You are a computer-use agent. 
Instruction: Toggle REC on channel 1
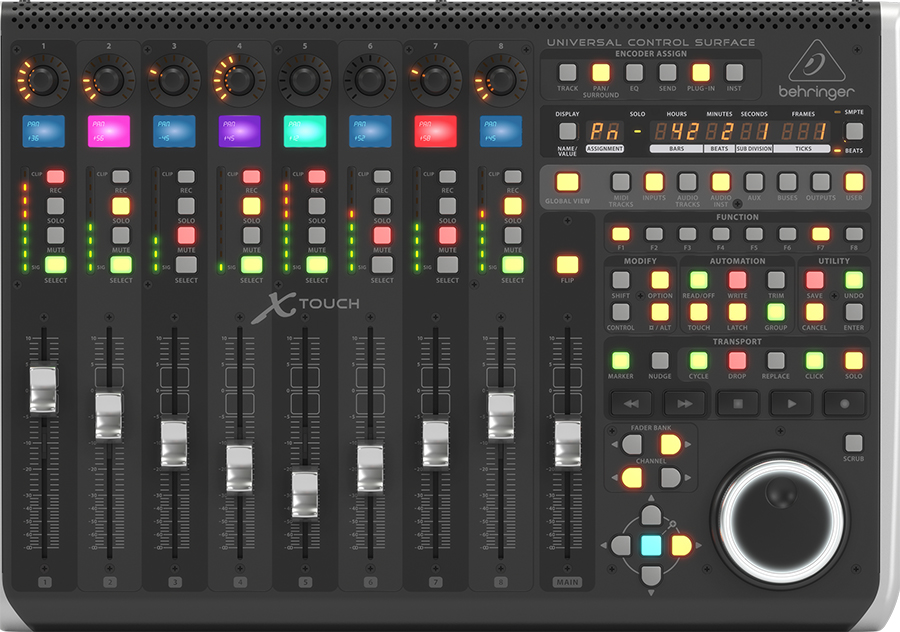click(56, 176)
